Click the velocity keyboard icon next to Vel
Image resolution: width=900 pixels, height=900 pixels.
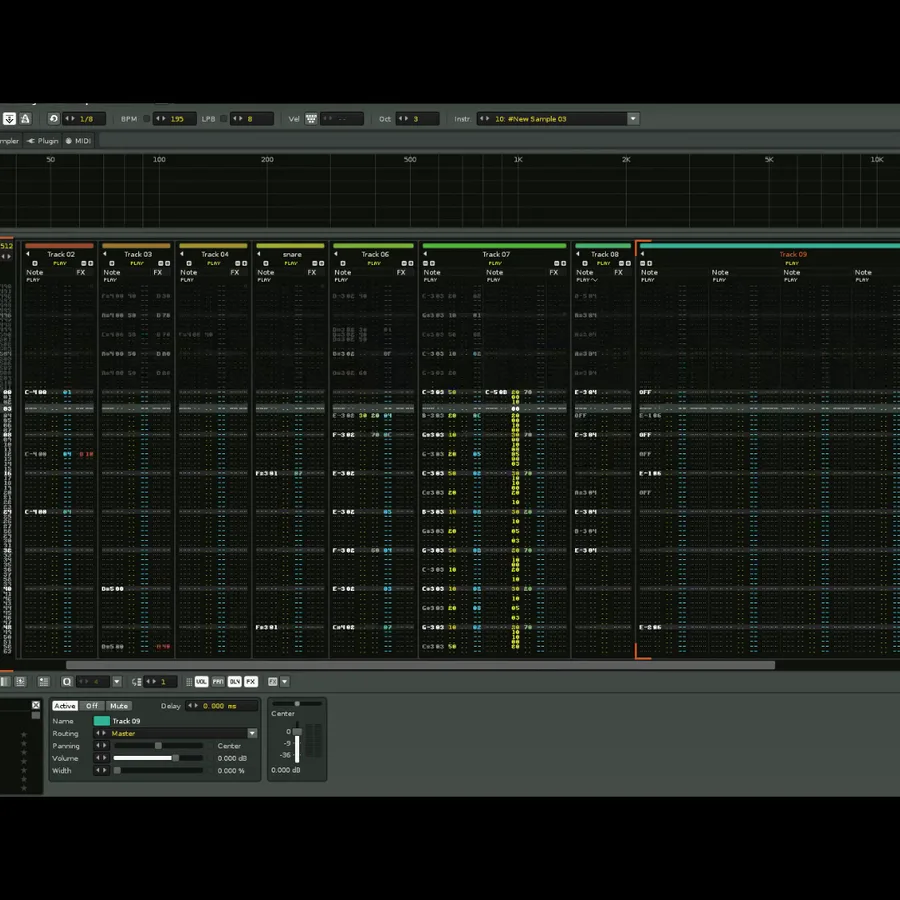(x=311, y=119)
